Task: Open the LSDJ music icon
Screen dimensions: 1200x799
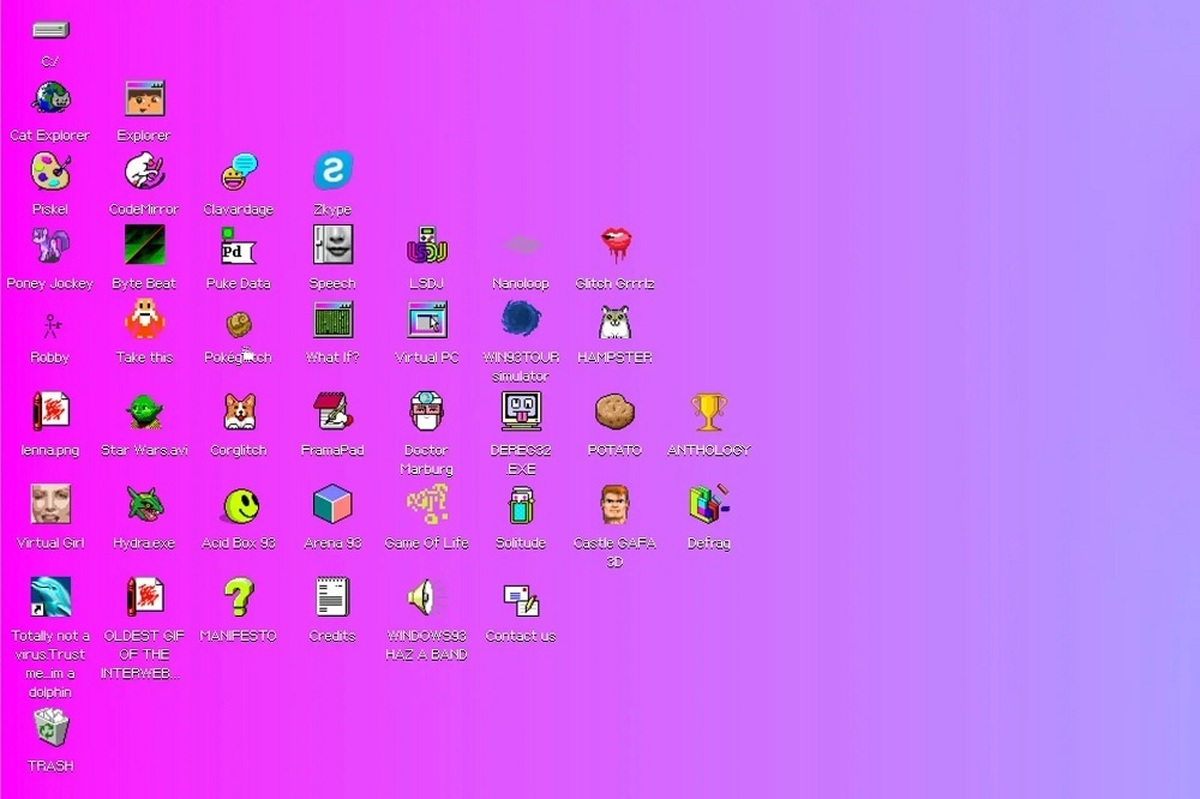Action: click(x=427, y=246)
